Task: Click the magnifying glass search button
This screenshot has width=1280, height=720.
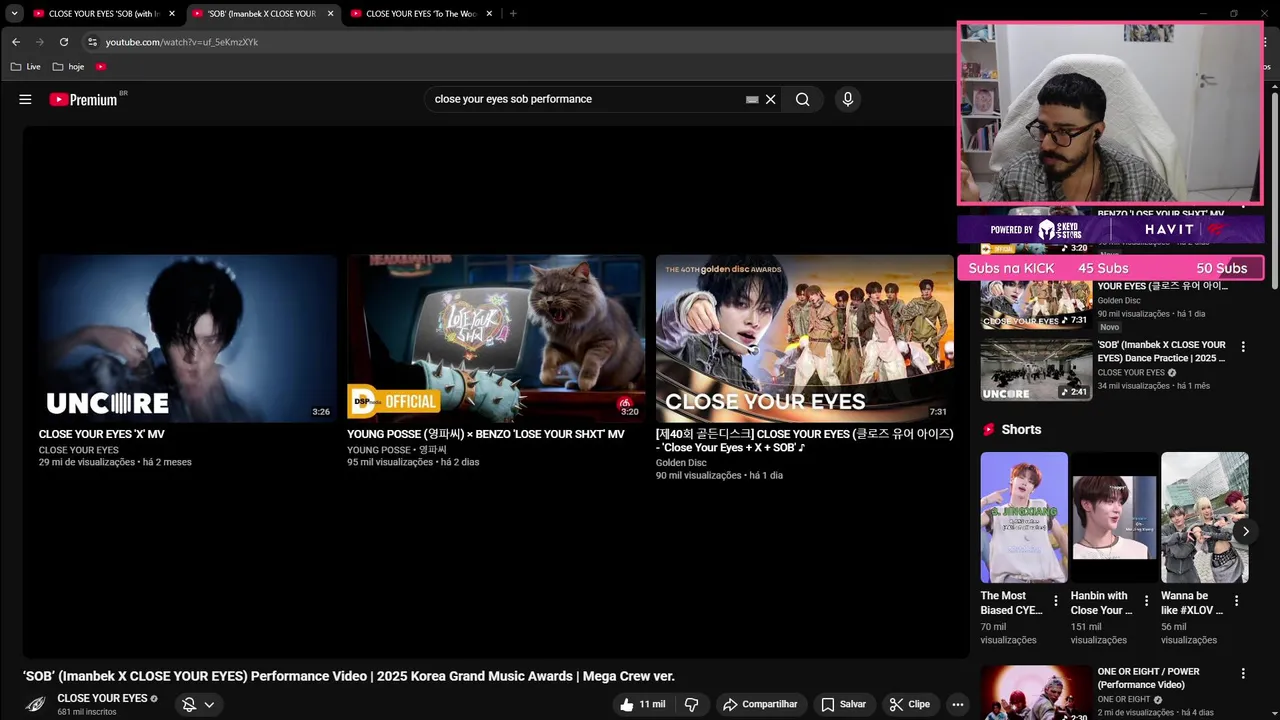Action: 802,99
